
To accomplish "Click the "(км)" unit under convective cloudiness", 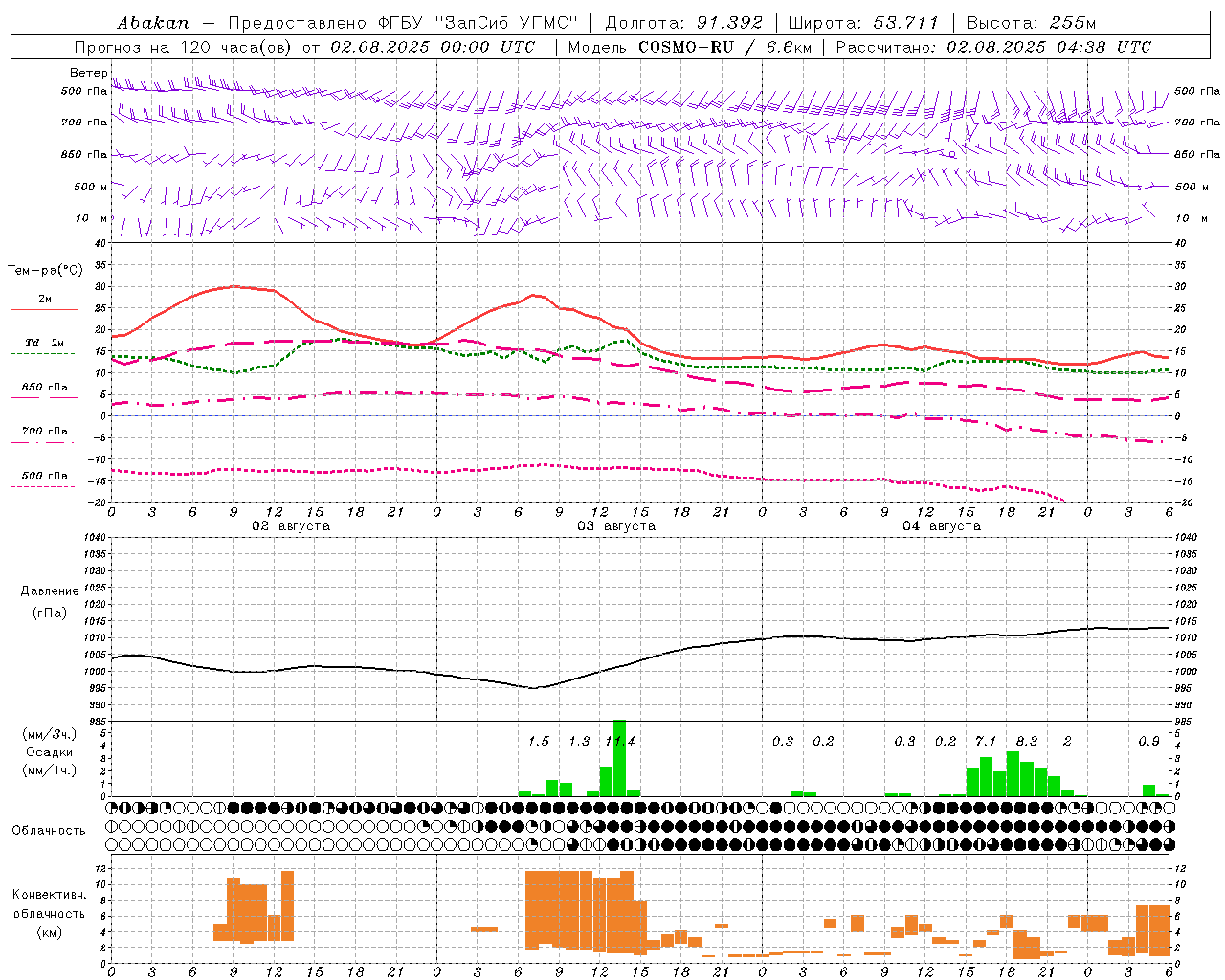I will point(50,932).
